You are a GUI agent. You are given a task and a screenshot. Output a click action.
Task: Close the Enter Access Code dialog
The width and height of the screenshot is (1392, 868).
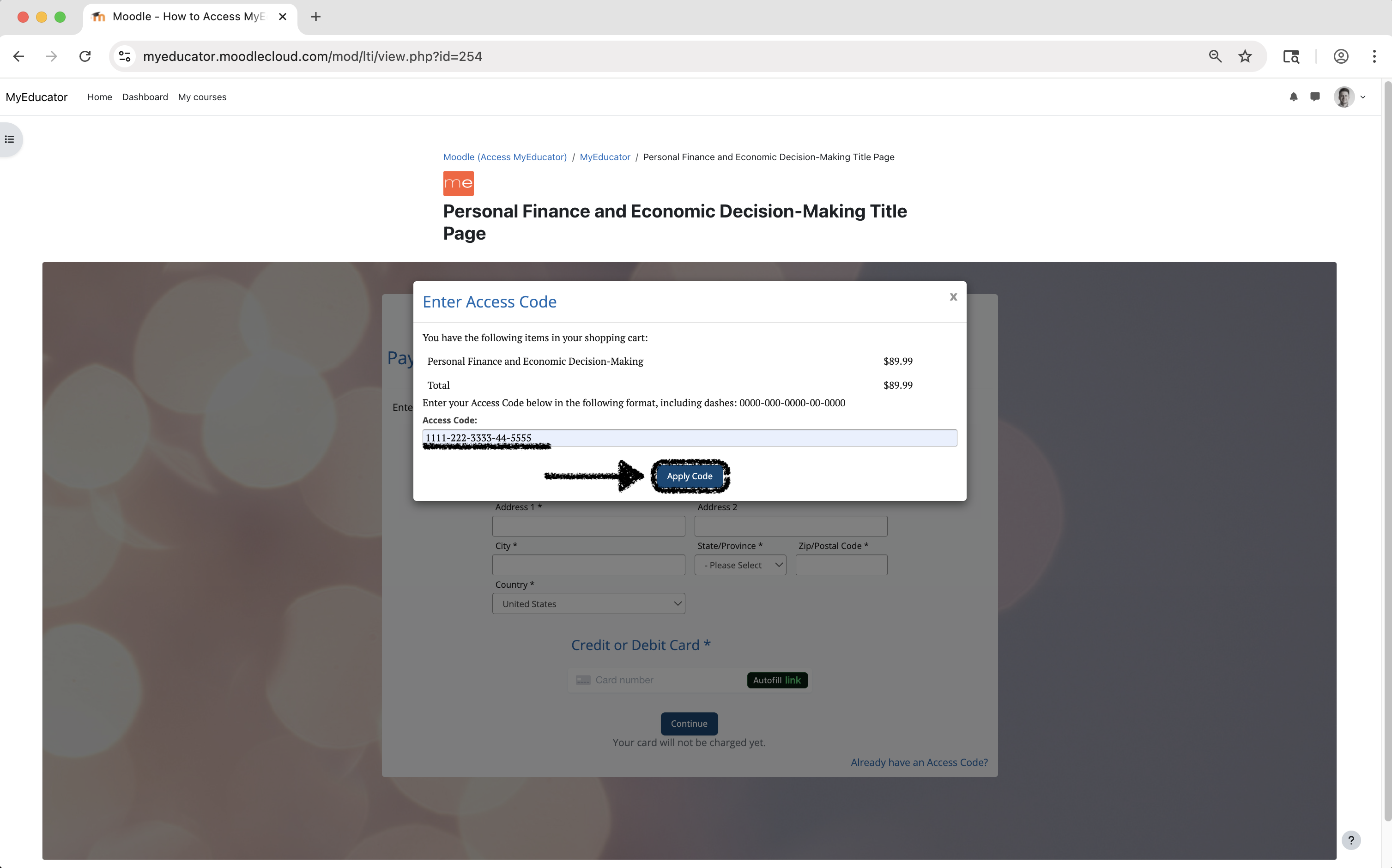pos(953,297)
